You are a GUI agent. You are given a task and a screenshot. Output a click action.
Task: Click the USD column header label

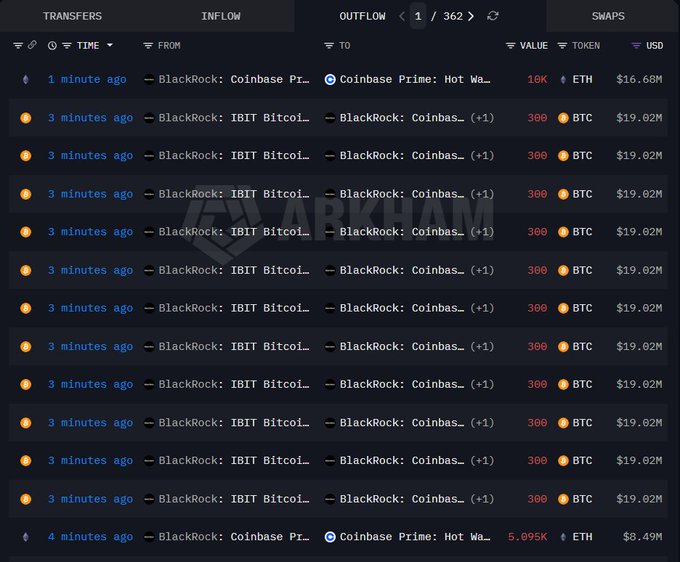coord(654,46)
